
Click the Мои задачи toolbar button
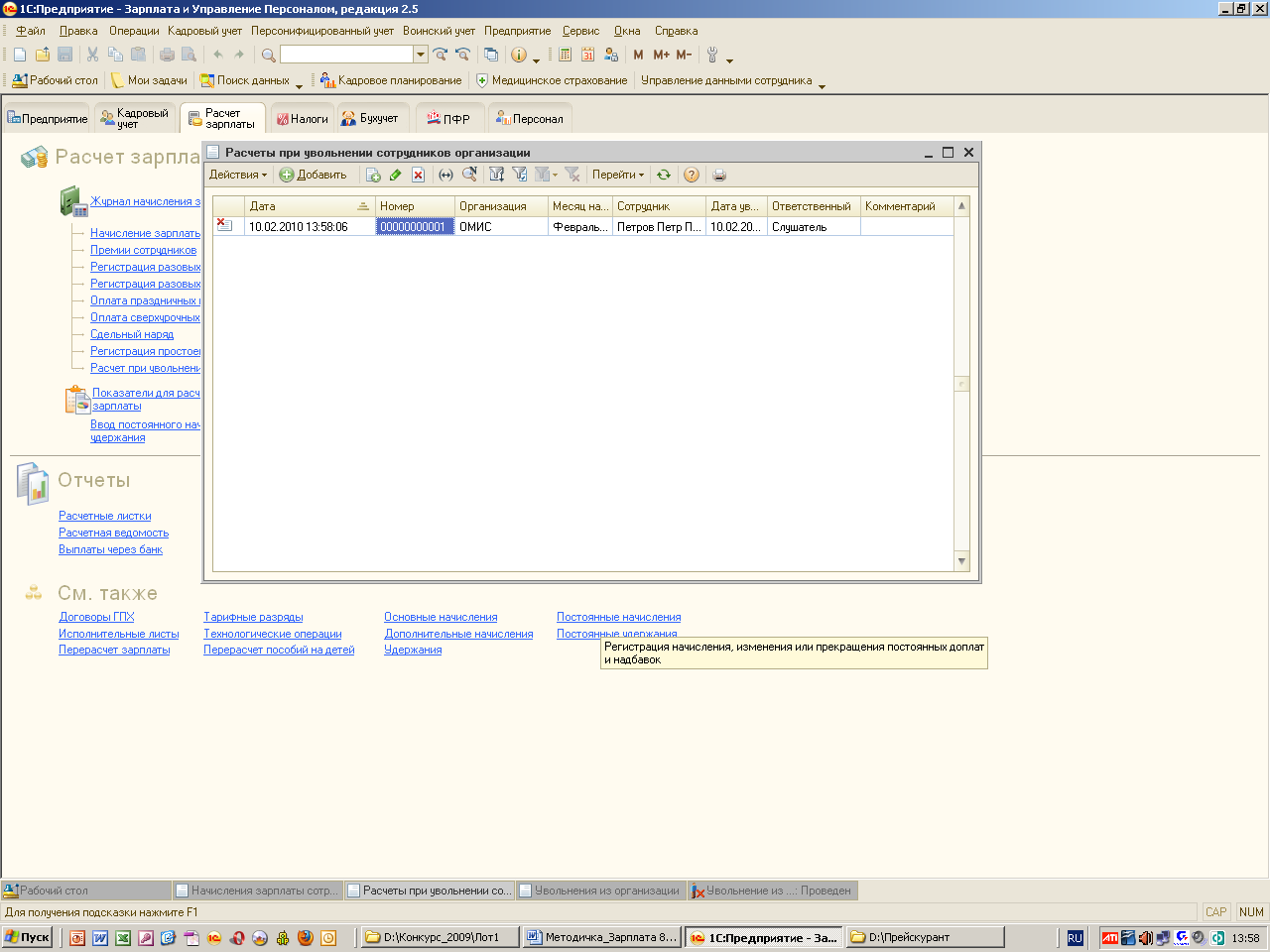coord(149,80)
